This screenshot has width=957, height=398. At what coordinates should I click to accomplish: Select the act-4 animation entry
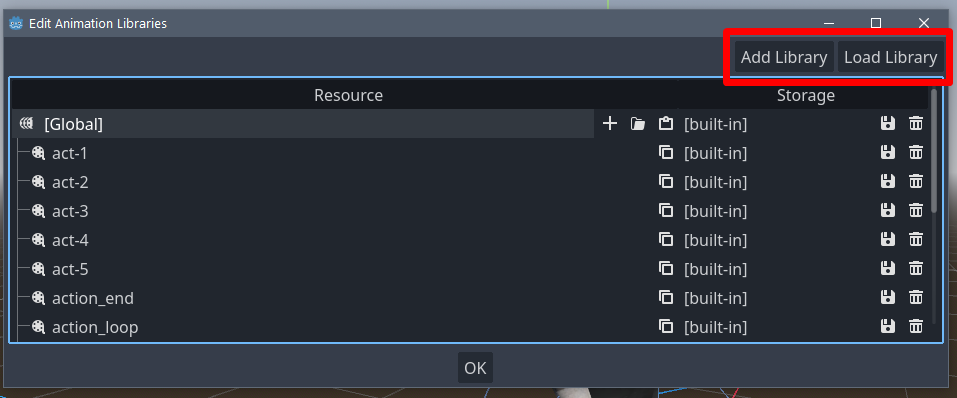70,240
